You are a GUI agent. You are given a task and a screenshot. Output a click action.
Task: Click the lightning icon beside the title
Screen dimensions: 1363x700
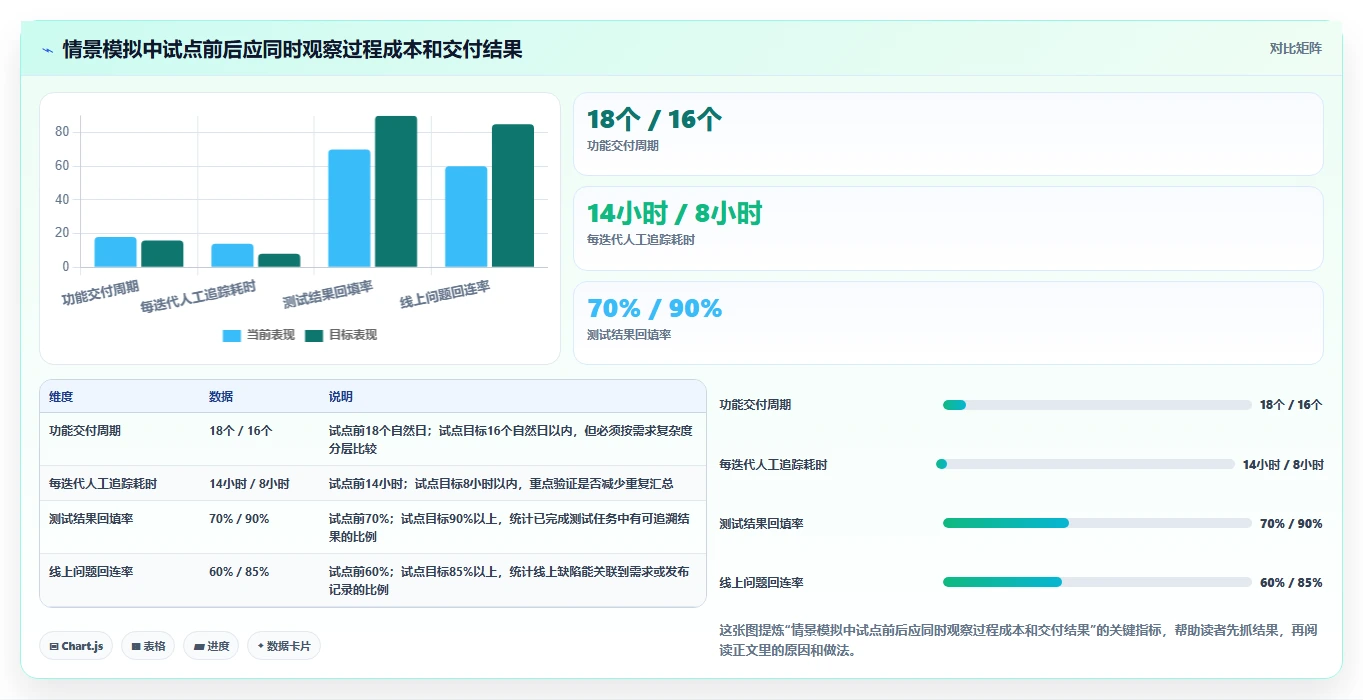48,50
